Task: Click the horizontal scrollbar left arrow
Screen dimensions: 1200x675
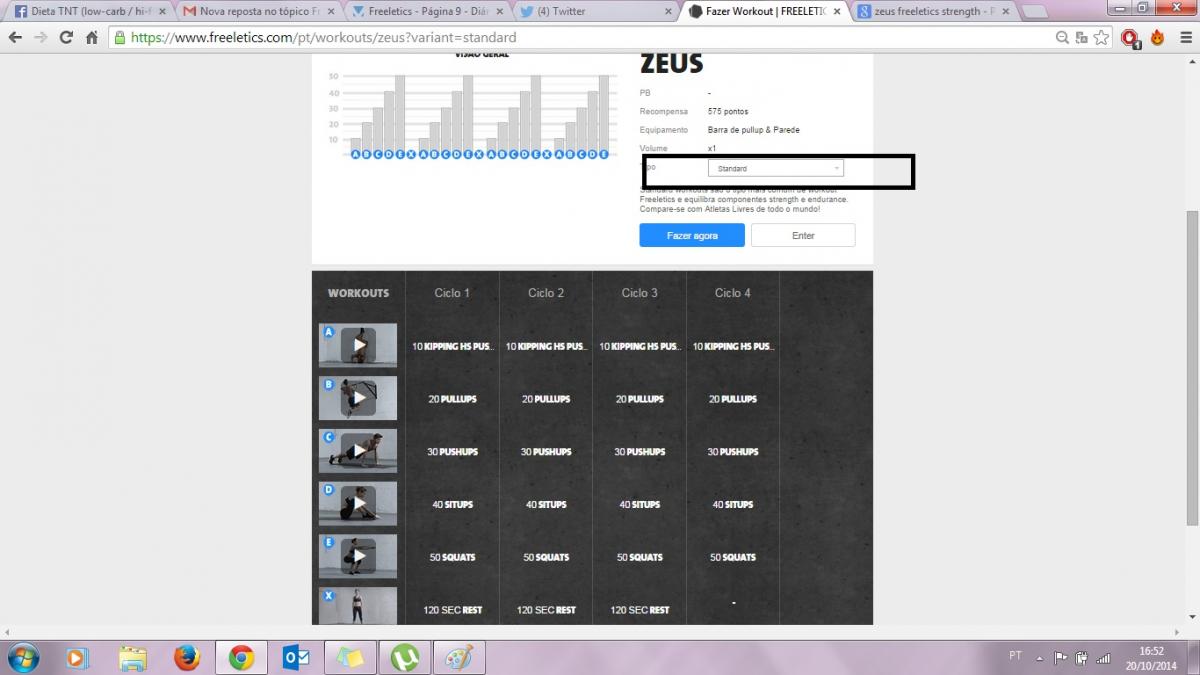Action: pyautogui.click(x=7, y=633)
